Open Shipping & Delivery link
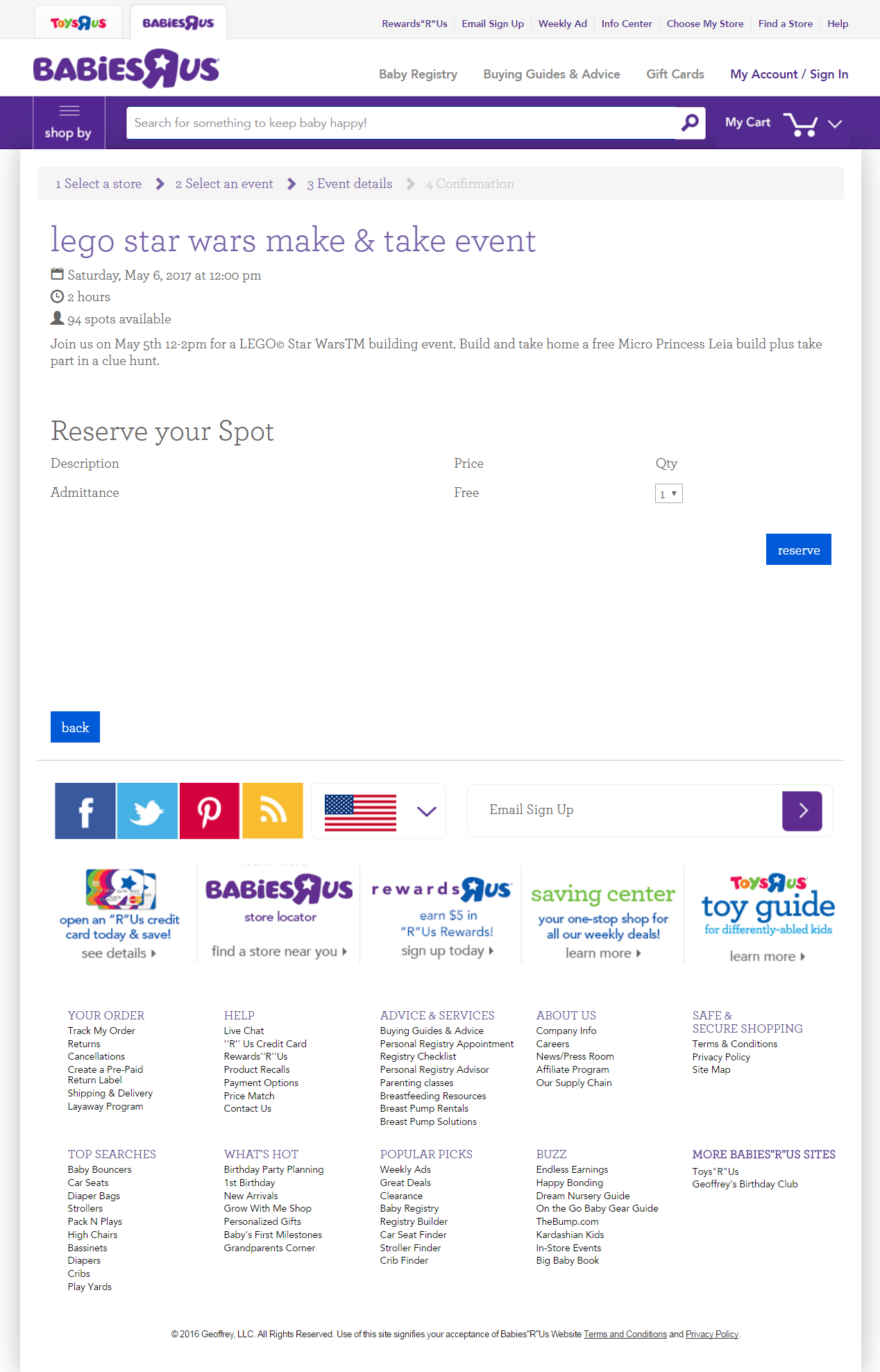The height and width of the screenshot is (1372, 880). (110, 1093)
